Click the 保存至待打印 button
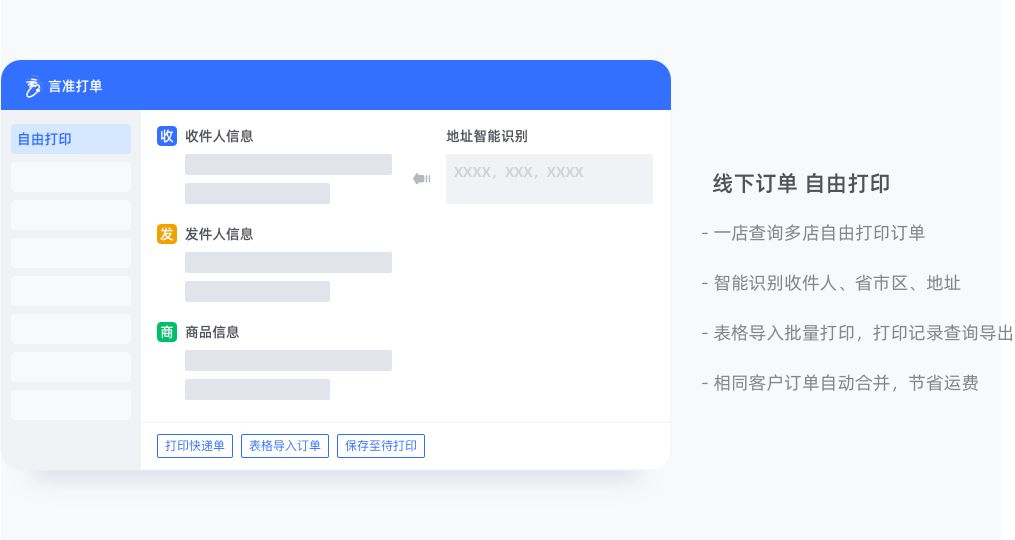Viewport: 1015px width, 540px height. click(381, 445)
